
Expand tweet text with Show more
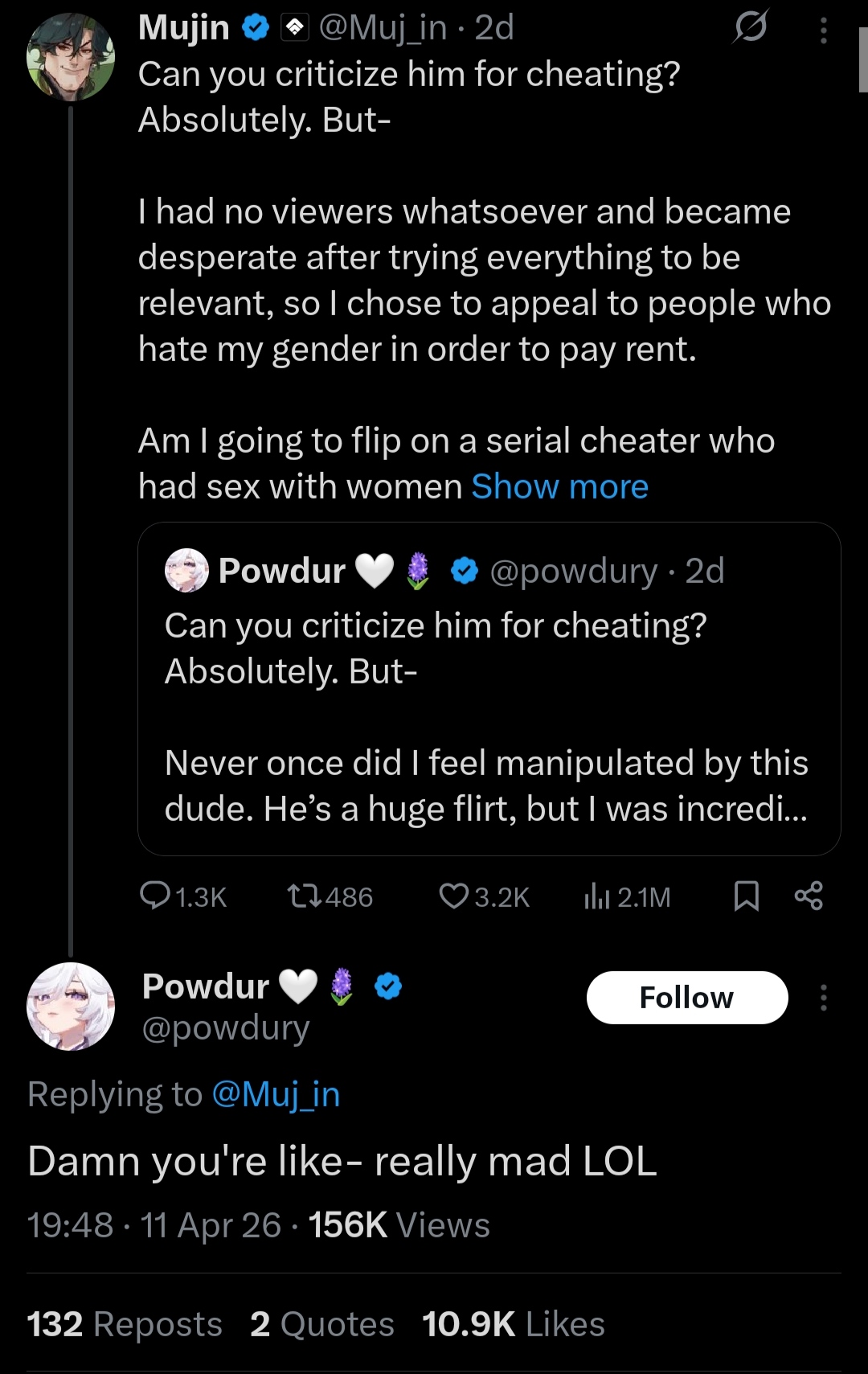559,486
